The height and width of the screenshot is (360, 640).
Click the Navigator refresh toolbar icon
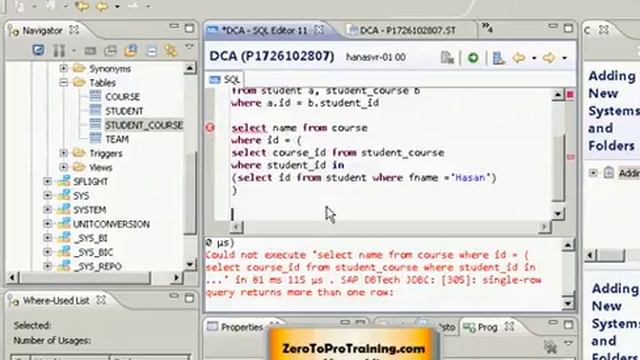38,51
